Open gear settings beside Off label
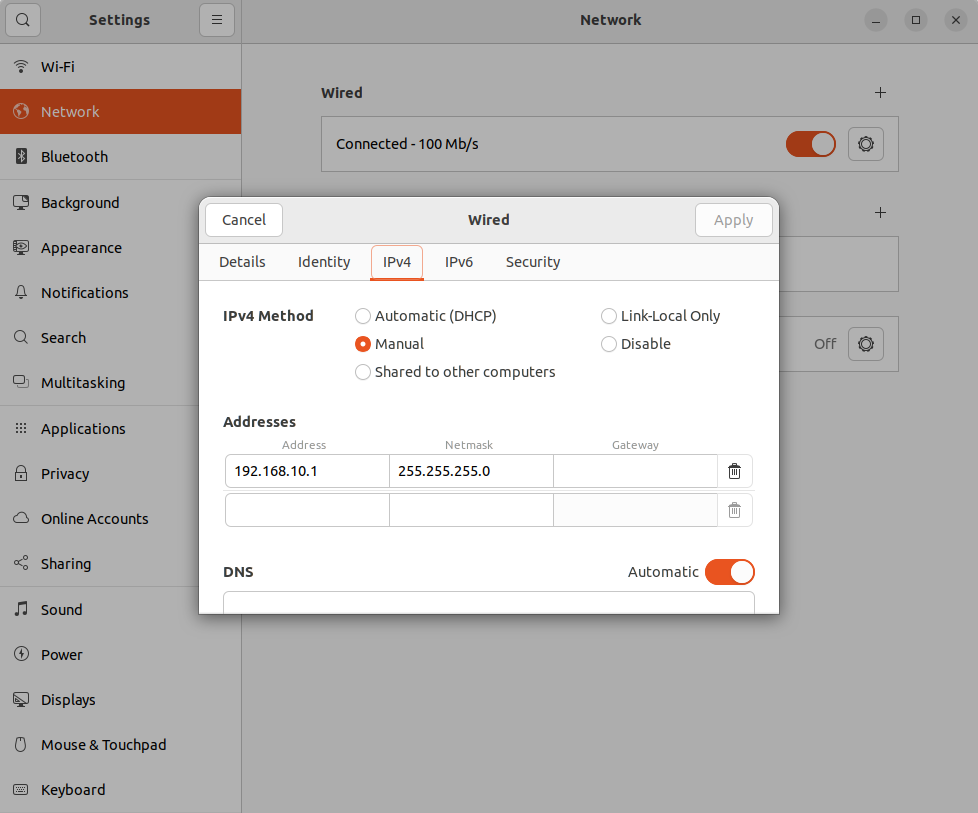Screen dimensions: 978x813 pyautogui.click(x=865, y=344)
